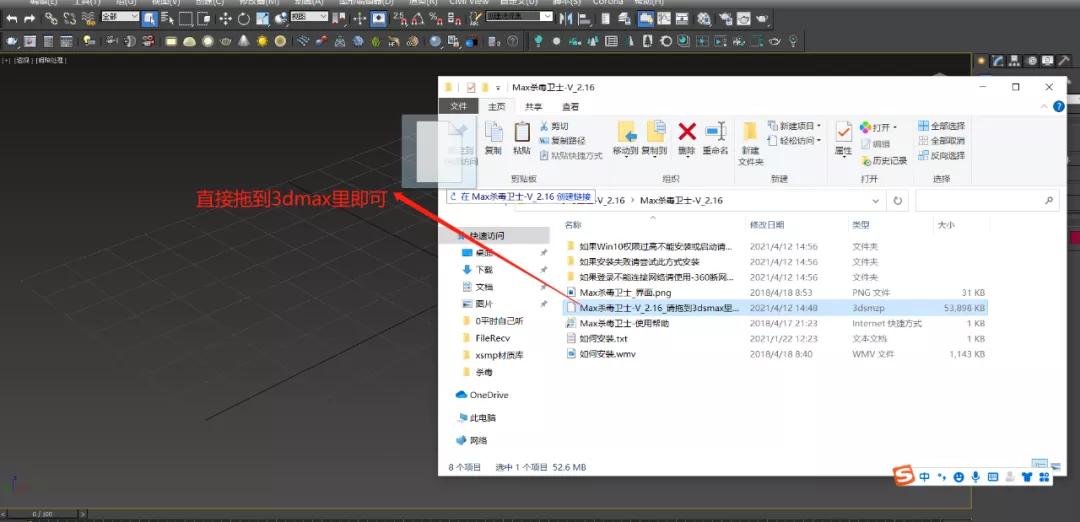Activate the Select and Rotate tool
Screen dimensions: 1080x522
[244, 19]
